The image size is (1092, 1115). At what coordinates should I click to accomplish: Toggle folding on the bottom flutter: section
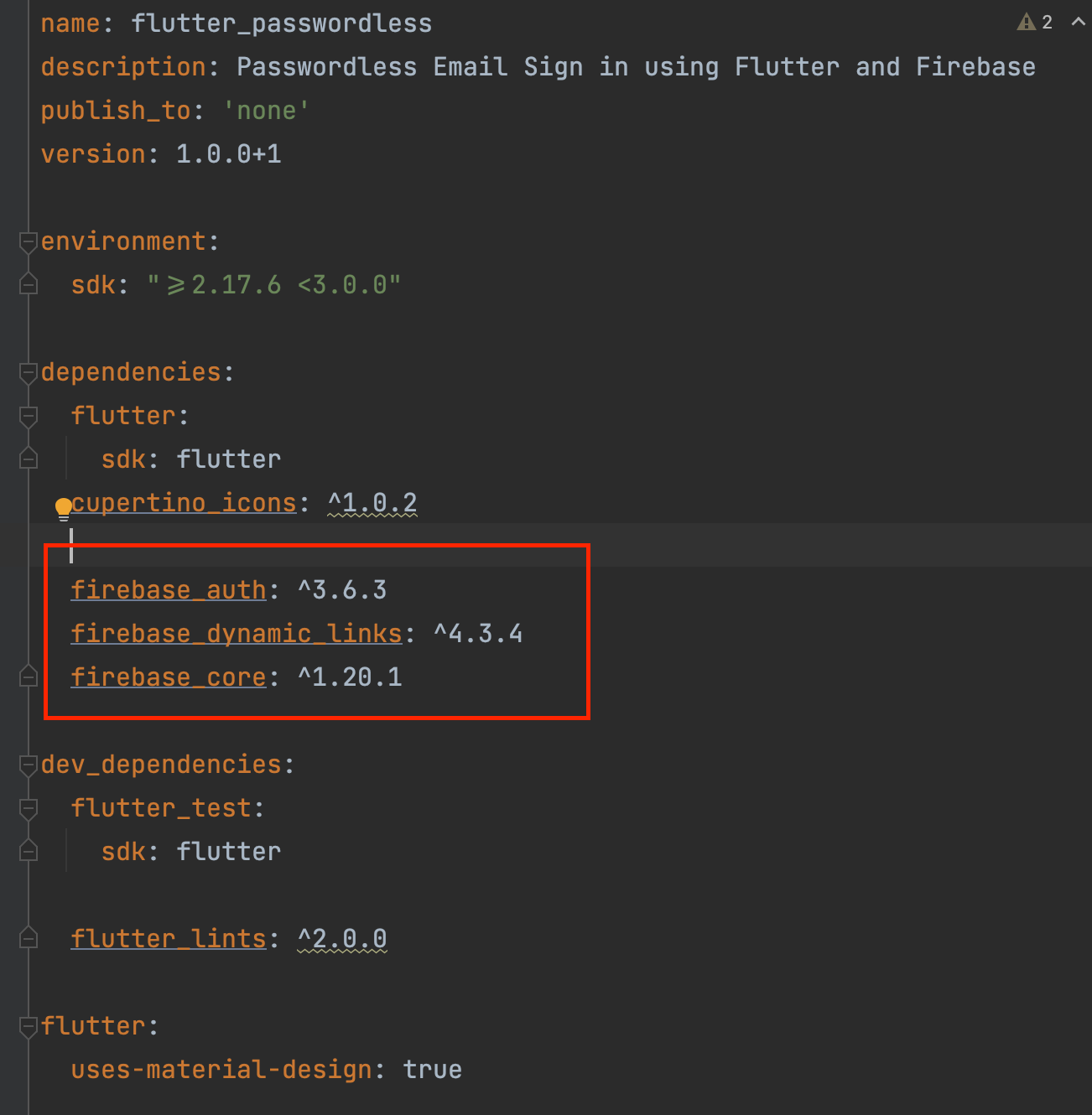(28, 1025)
